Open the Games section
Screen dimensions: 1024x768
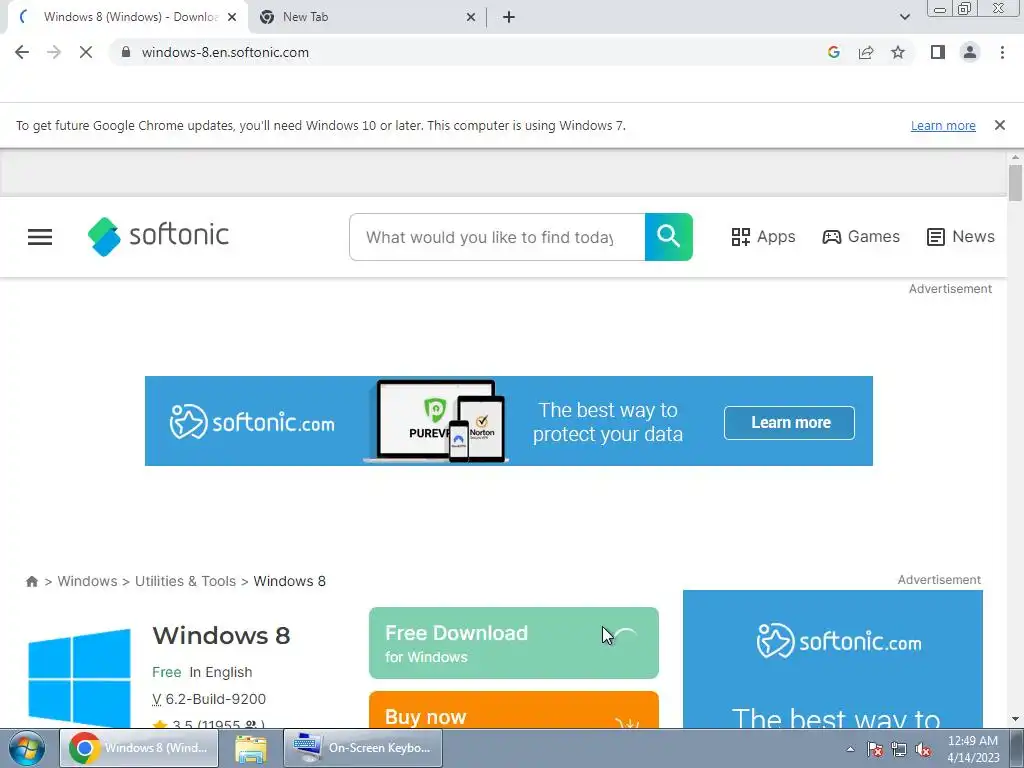(861, 236)
